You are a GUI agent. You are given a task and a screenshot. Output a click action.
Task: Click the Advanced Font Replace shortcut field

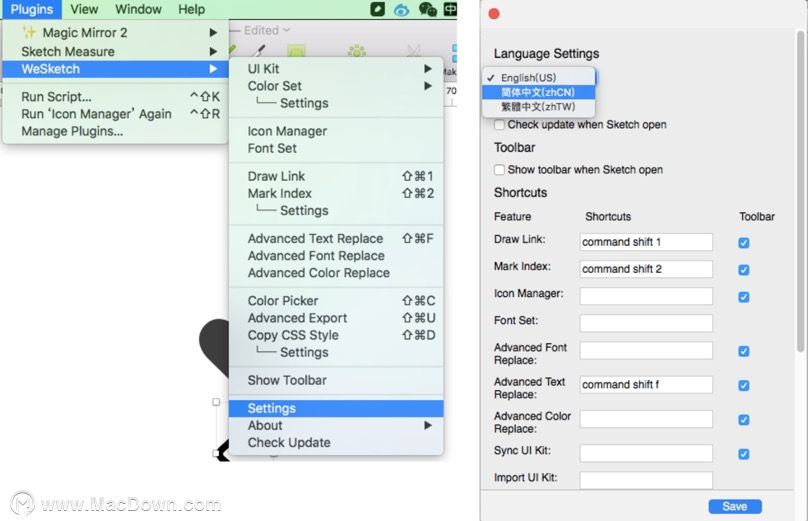tap(646, 350)
